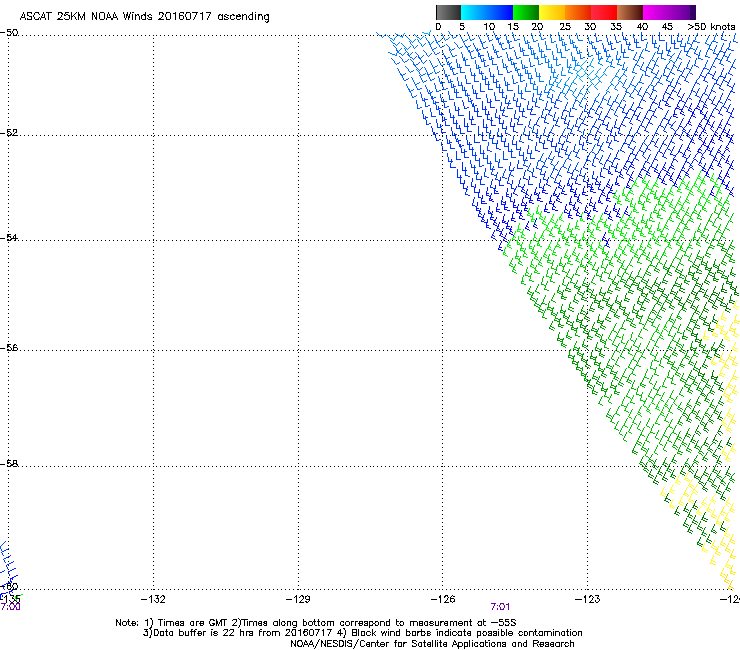Click the longitude label -126
Image resolution: width=740 pixels, height=650 pixels.
443,599
